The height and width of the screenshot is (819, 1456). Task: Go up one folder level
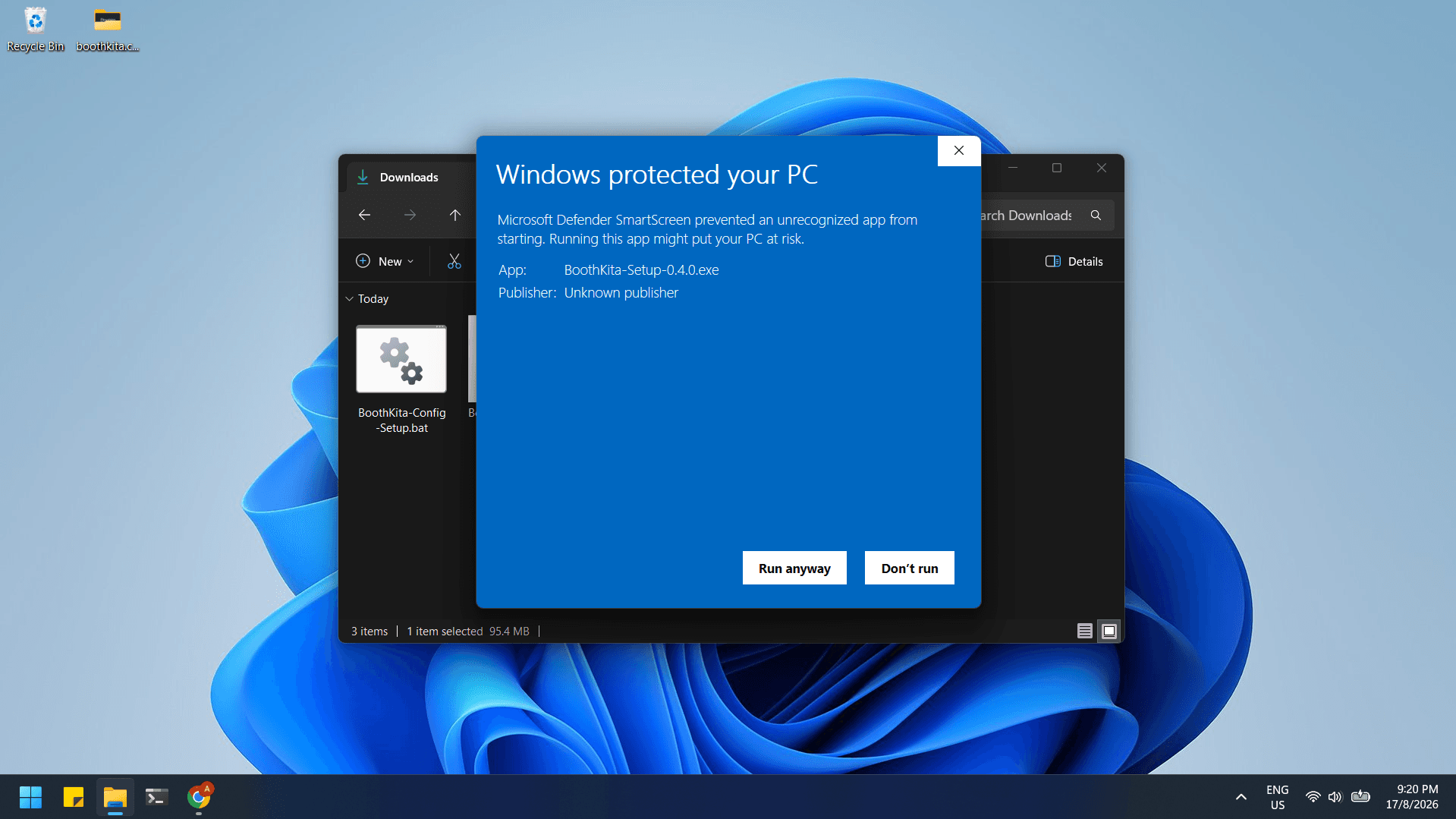point(455,216)
